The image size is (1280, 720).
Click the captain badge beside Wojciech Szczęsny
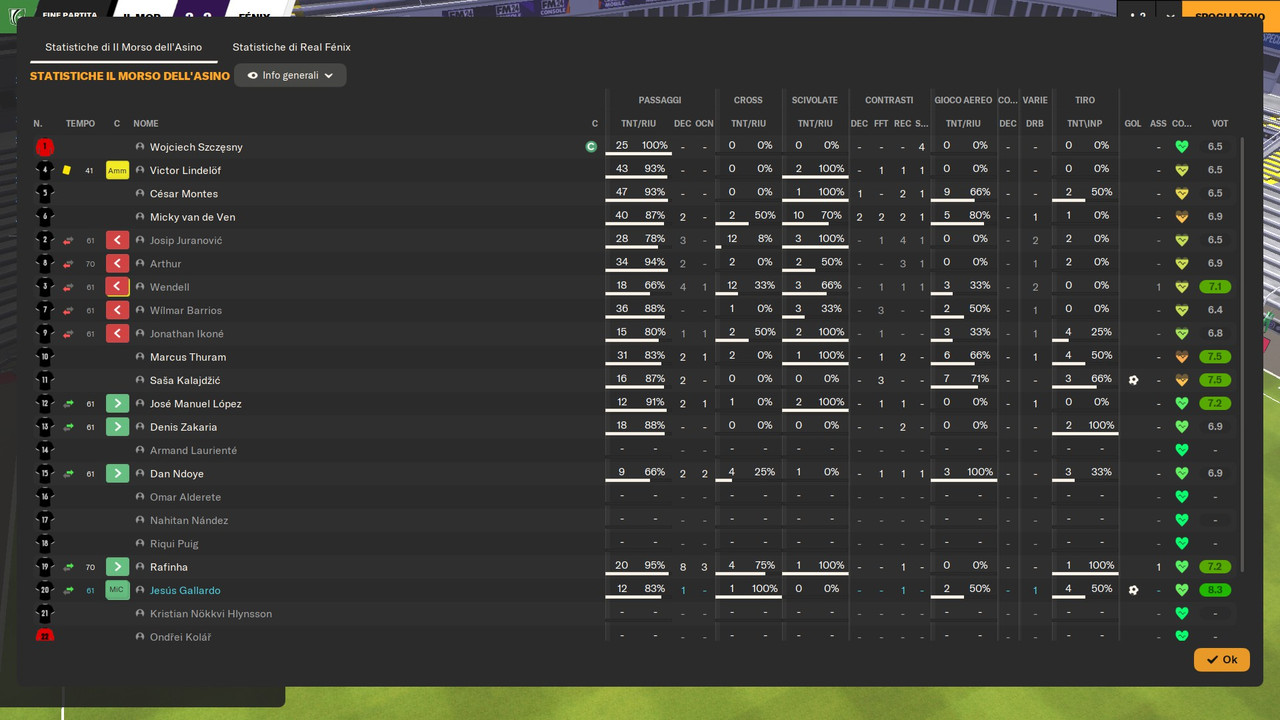591,147
